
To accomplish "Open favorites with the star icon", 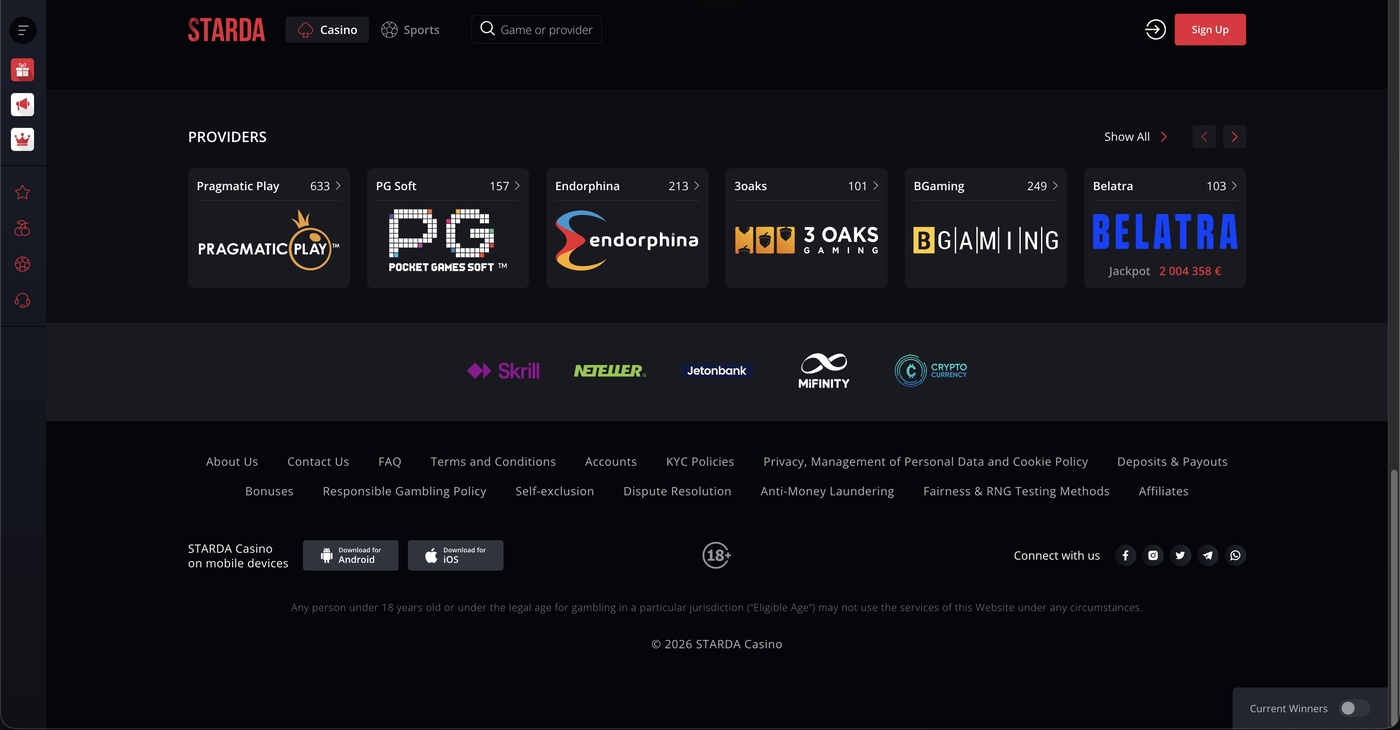I will (x=23, y=192).
